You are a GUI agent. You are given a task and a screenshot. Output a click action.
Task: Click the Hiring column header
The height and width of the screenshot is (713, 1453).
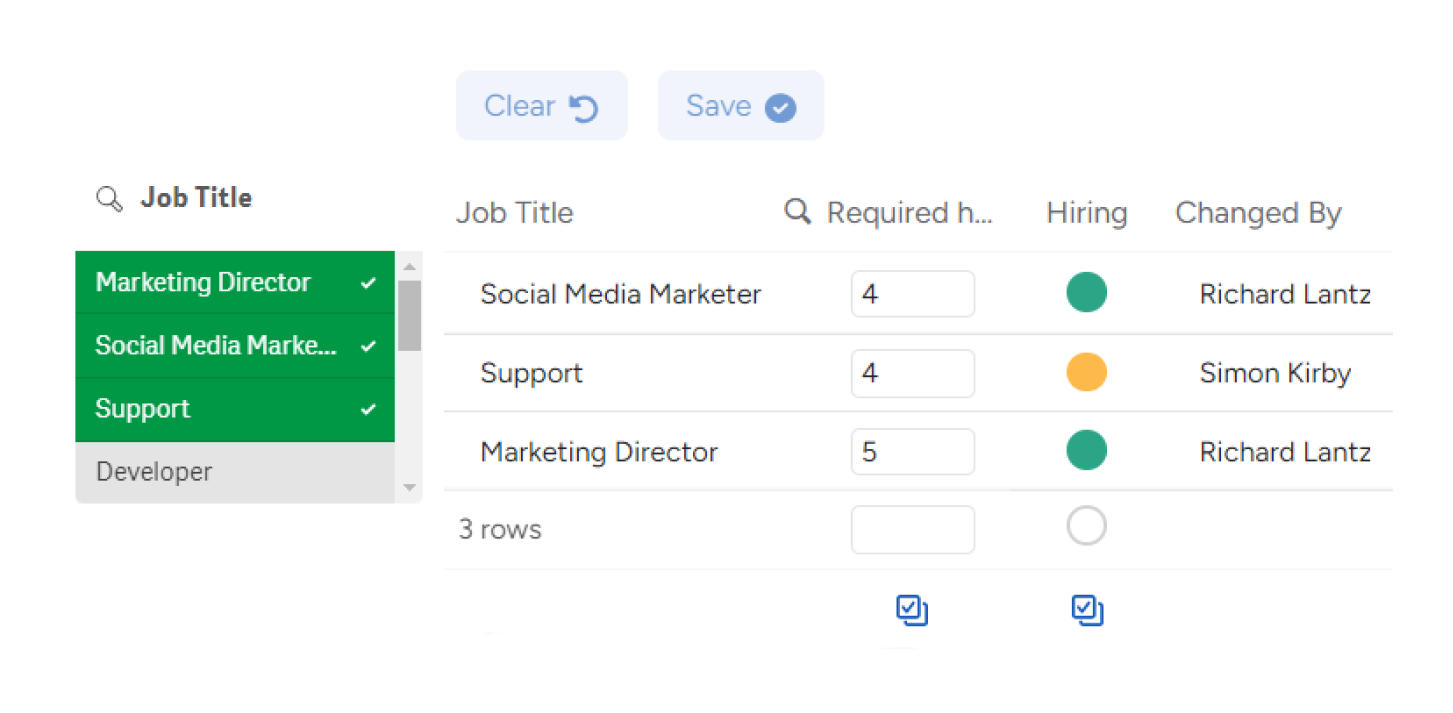click(1086, 213)
